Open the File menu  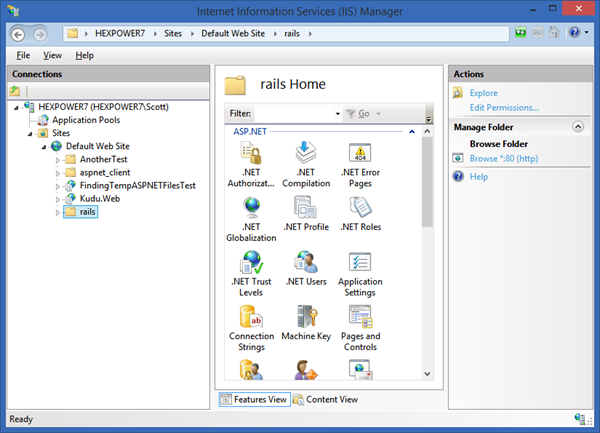point(23,55)
